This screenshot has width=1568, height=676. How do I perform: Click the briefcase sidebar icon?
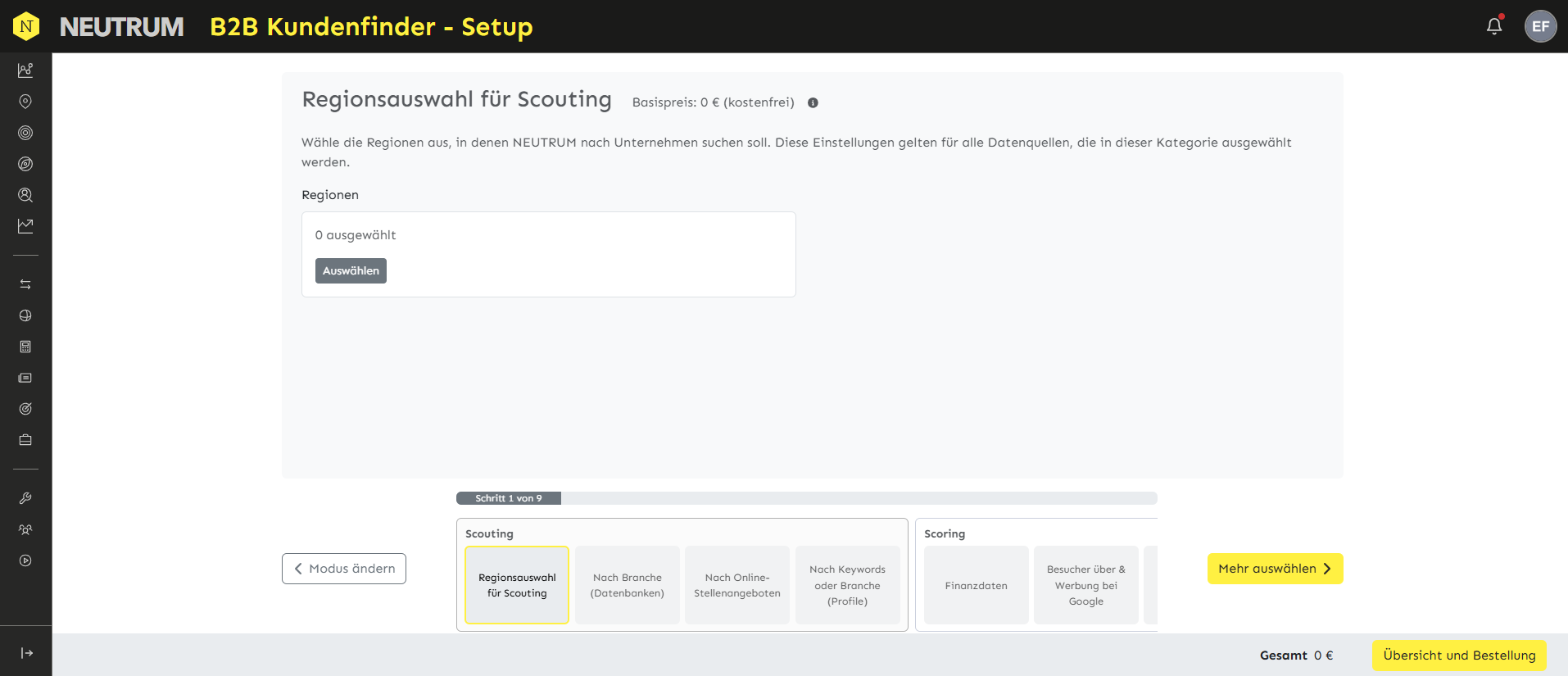[x=25, y=440]
